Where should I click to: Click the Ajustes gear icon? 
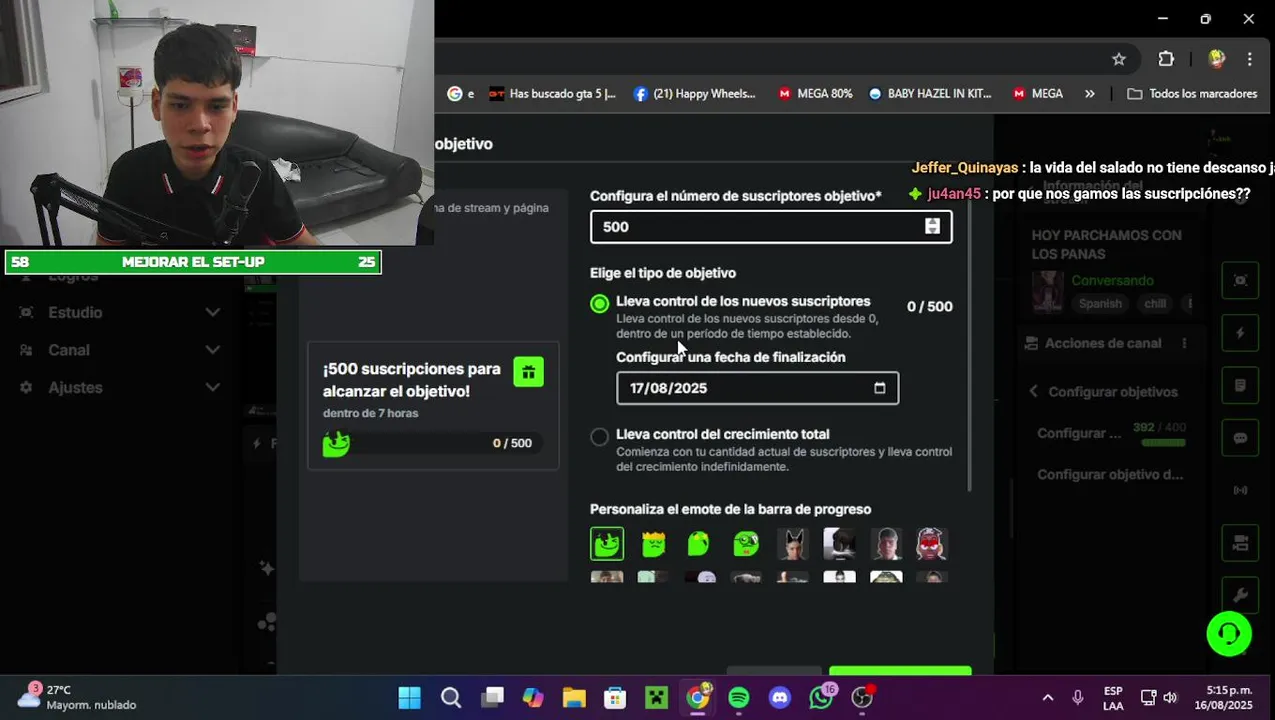26,387
